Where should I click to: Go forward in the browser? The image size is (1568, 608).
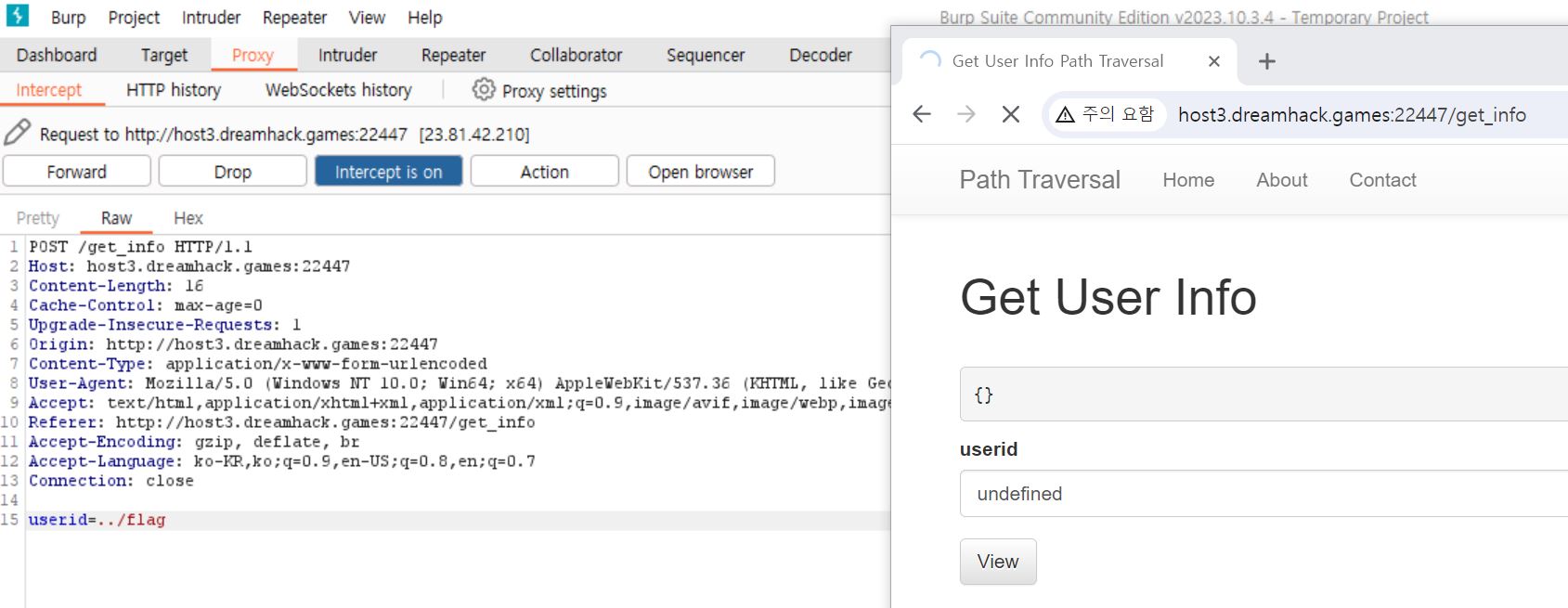click(x=966, y=114)
